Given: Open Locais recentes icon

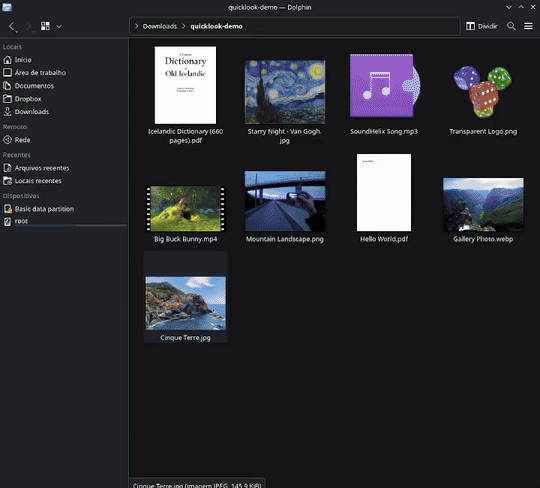Looking at the screenshot, I should point(7,181).
